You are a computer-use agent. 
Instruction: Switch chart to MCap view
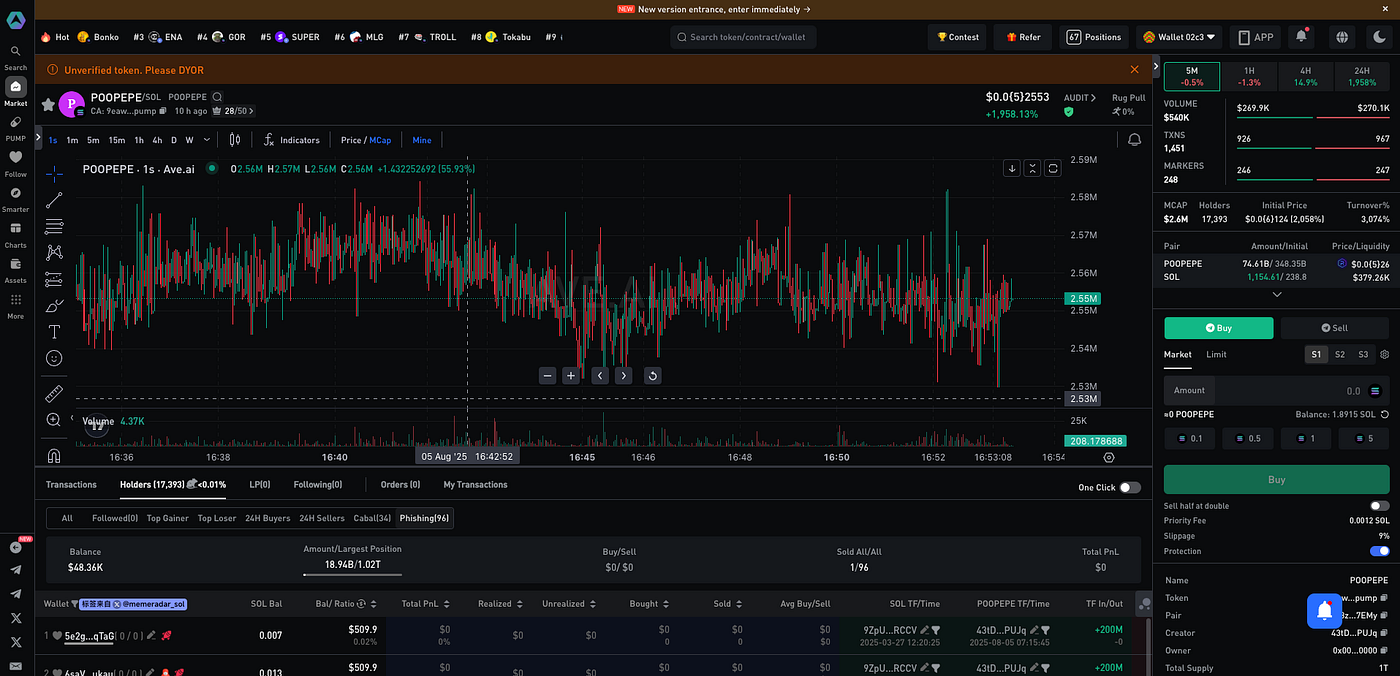point(380,140)
